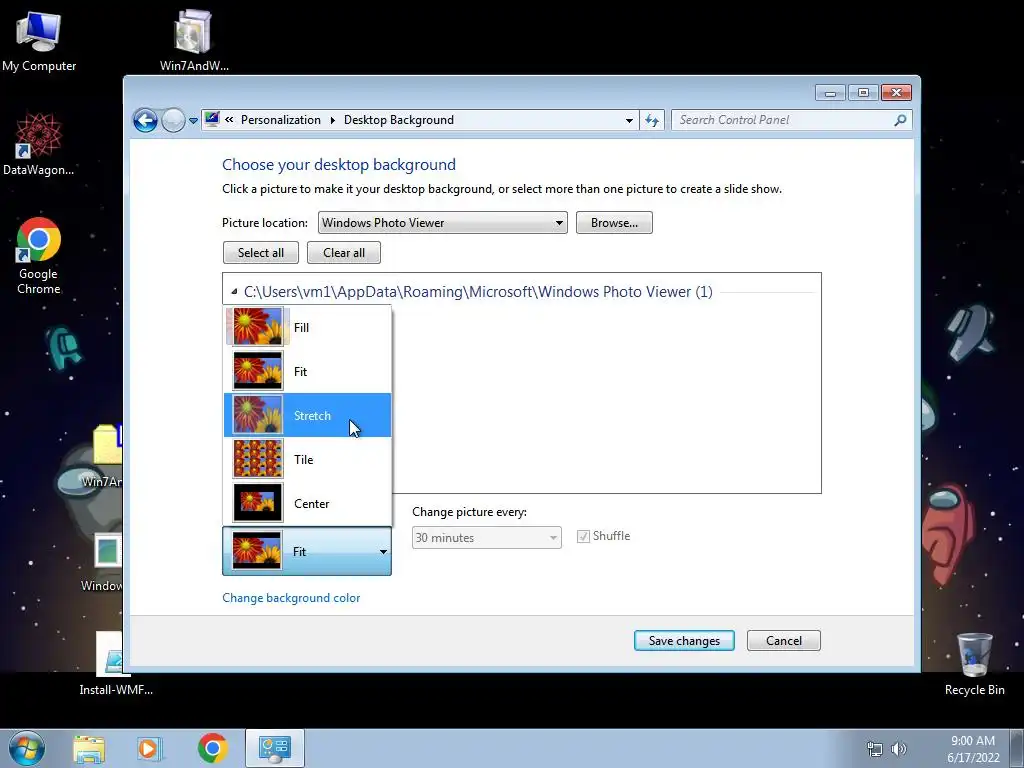Click the Cancel button

(x=784, y=641)
